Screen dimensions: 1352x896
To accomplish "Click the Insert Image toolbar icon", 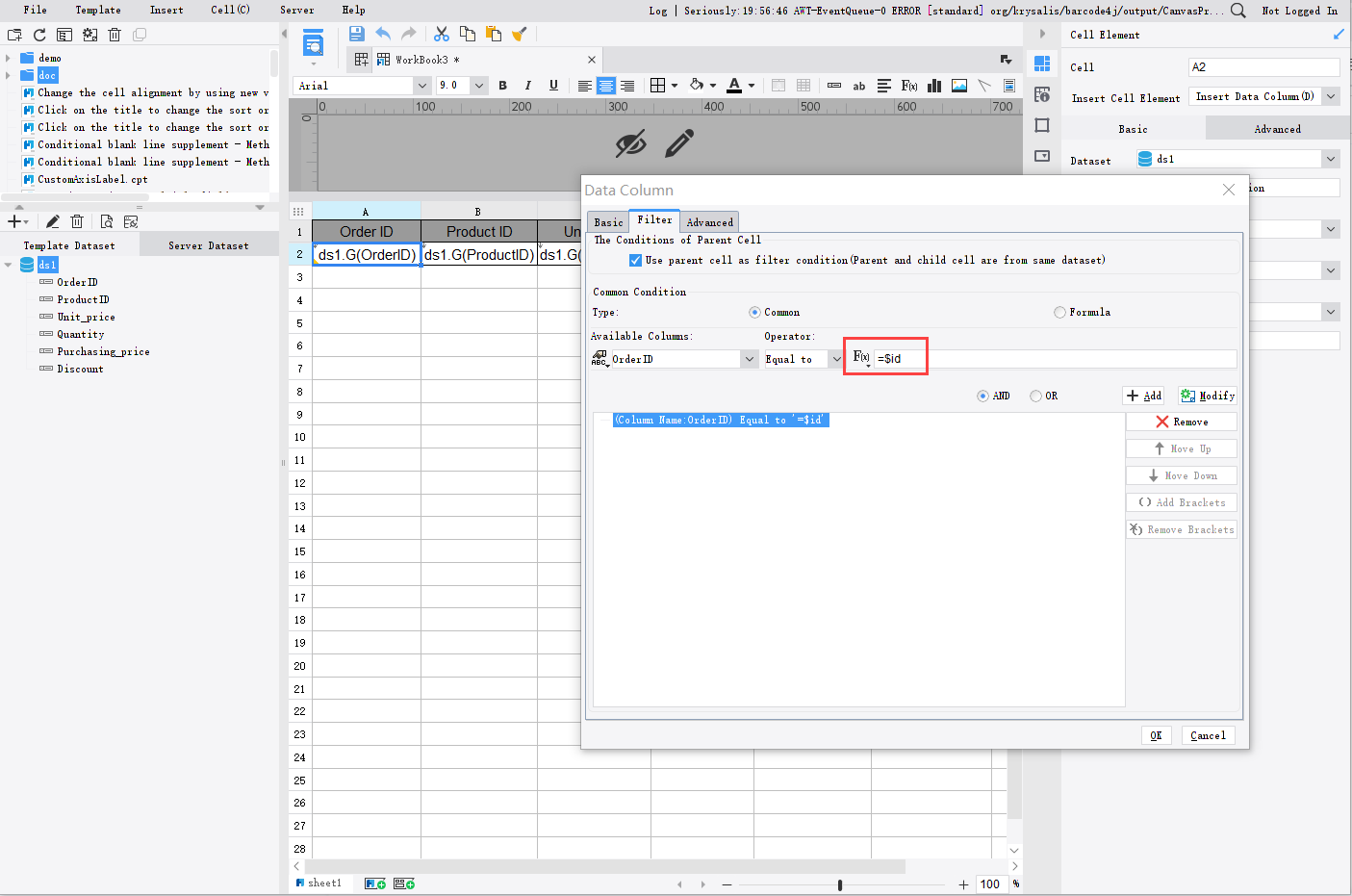I will pos(958,85).
